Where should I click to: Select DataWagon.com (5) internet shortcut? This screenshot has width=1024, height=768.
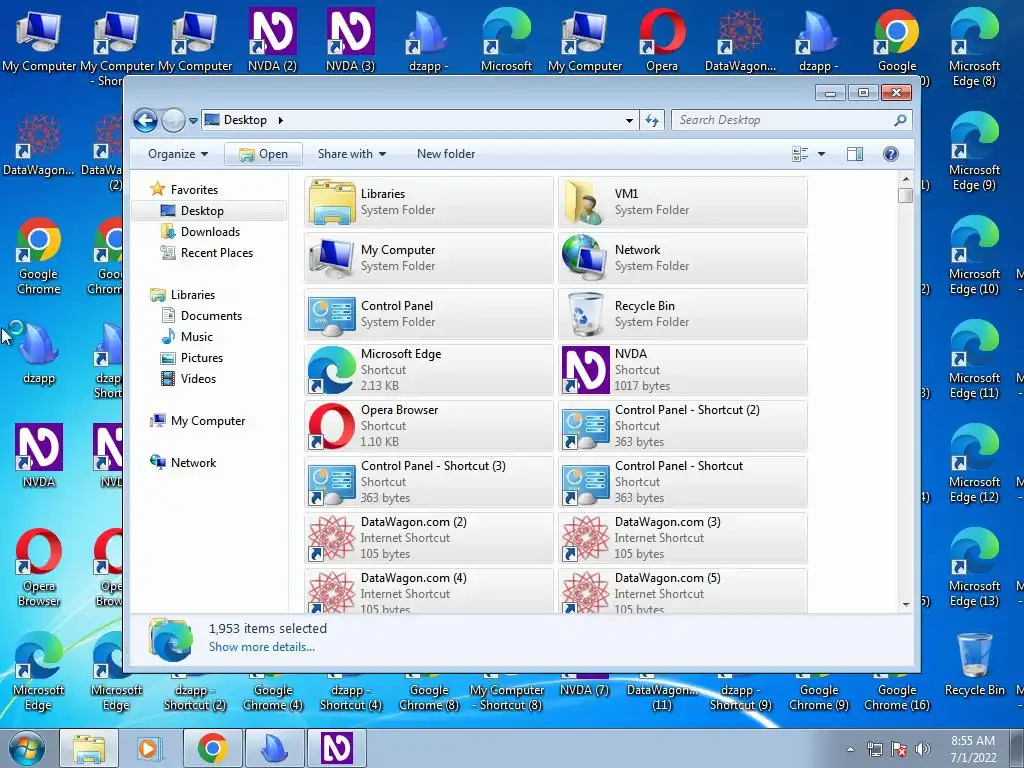(x=683, y=591)
